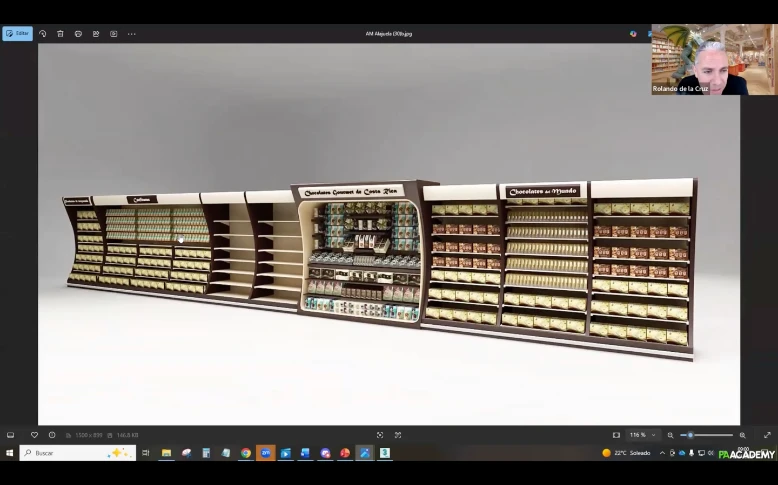Viewport: 778px width, 485px height.
Task: Switch to the Zoom app in taskbar
Action: tap(266, 453)
